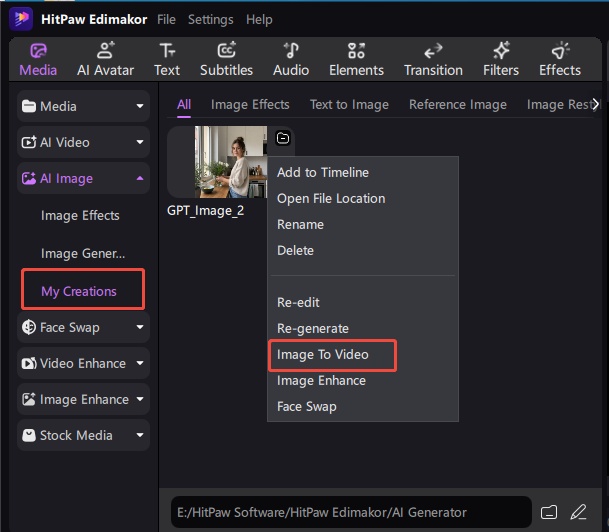Click the AI Generator path field

click(x=351, y=512)
